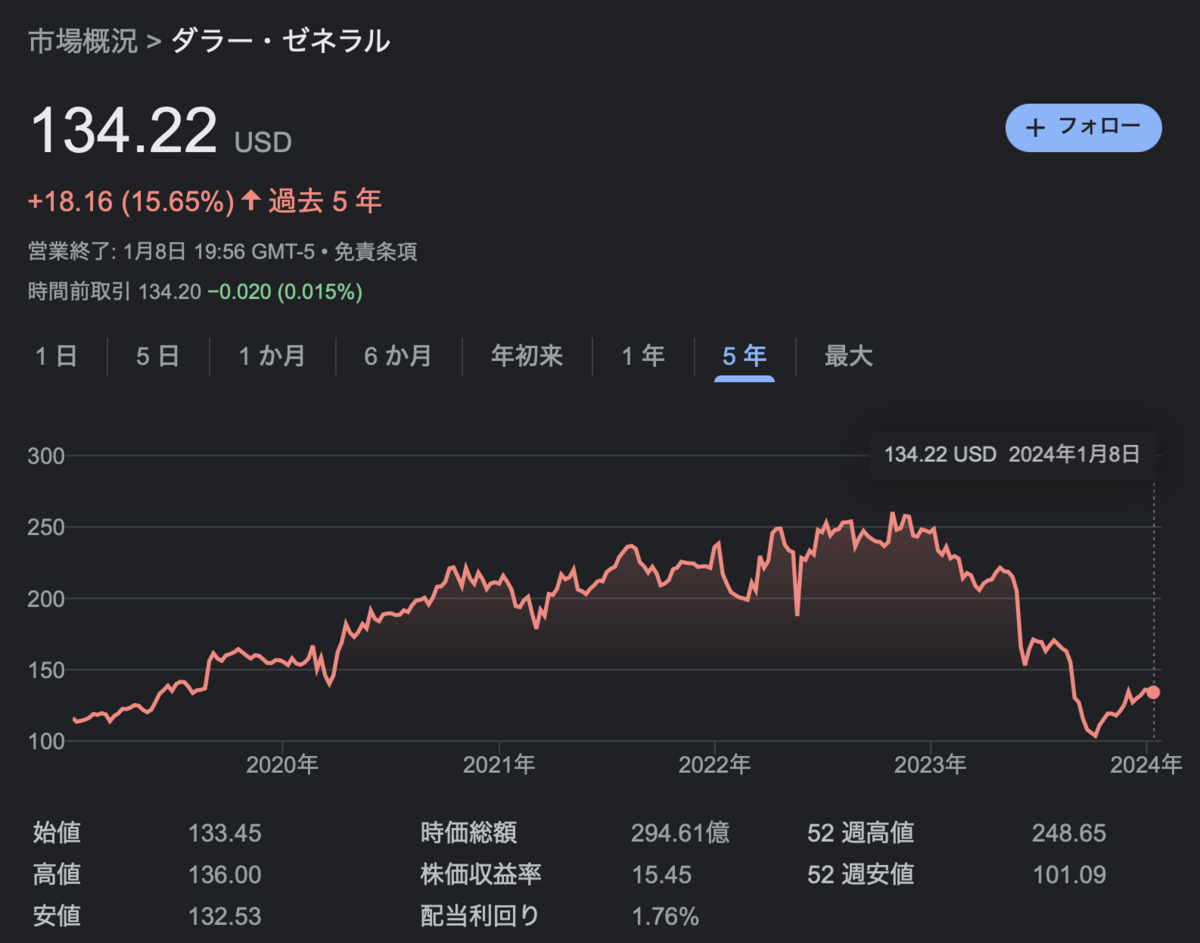Open the 免責条項 disclaimer link
Screen dimensions: 1200x943
(x=375, y=252)
